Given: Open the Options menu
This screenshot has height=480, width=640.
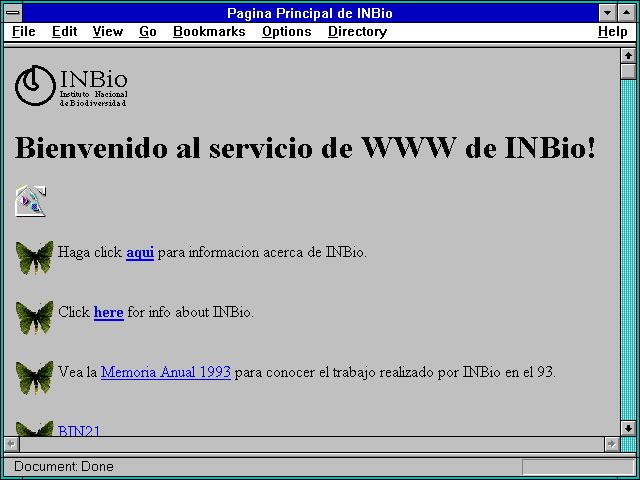Looking at the screenshot, I should [287, 32].
